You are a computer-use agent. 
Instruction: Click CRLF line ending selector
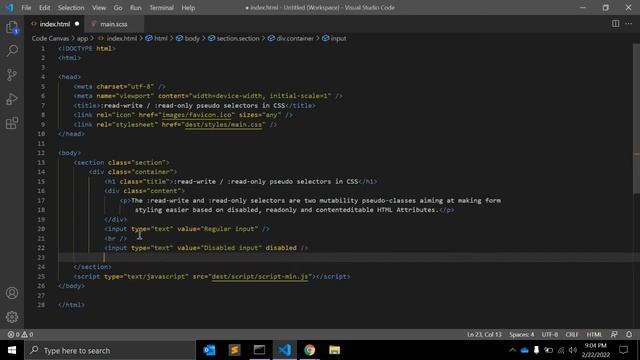point(572,334)
